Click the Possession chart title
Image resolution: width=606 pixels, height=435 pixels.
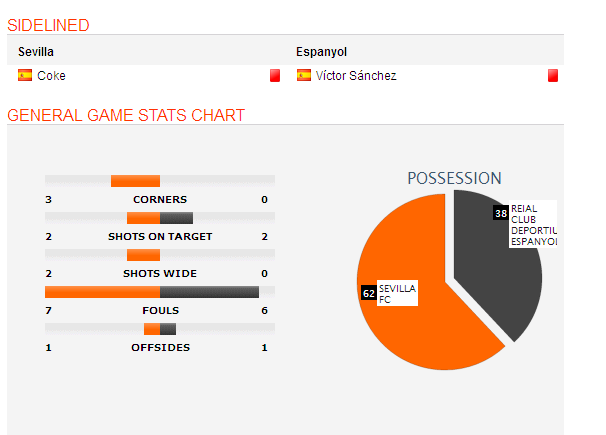(454, 178)
